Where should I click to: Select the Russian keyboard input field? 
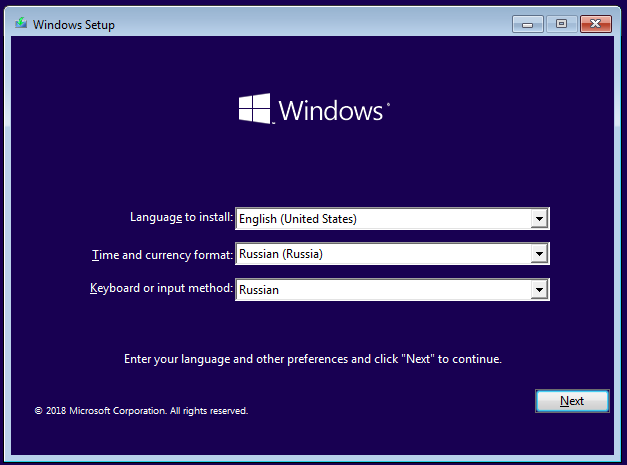point(392,289)
